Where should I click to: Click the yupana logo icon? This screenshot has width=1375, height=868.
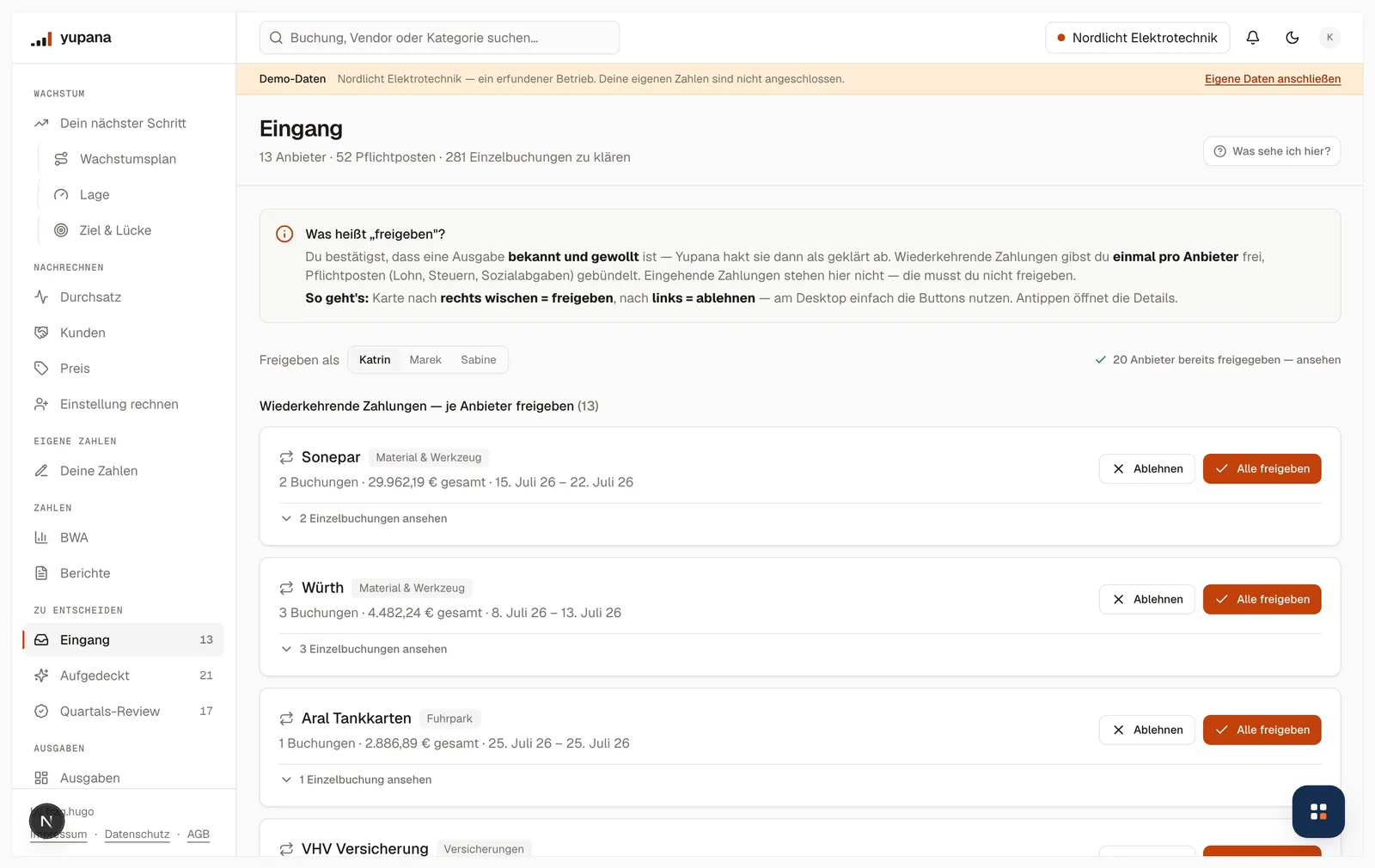[41, 38]
